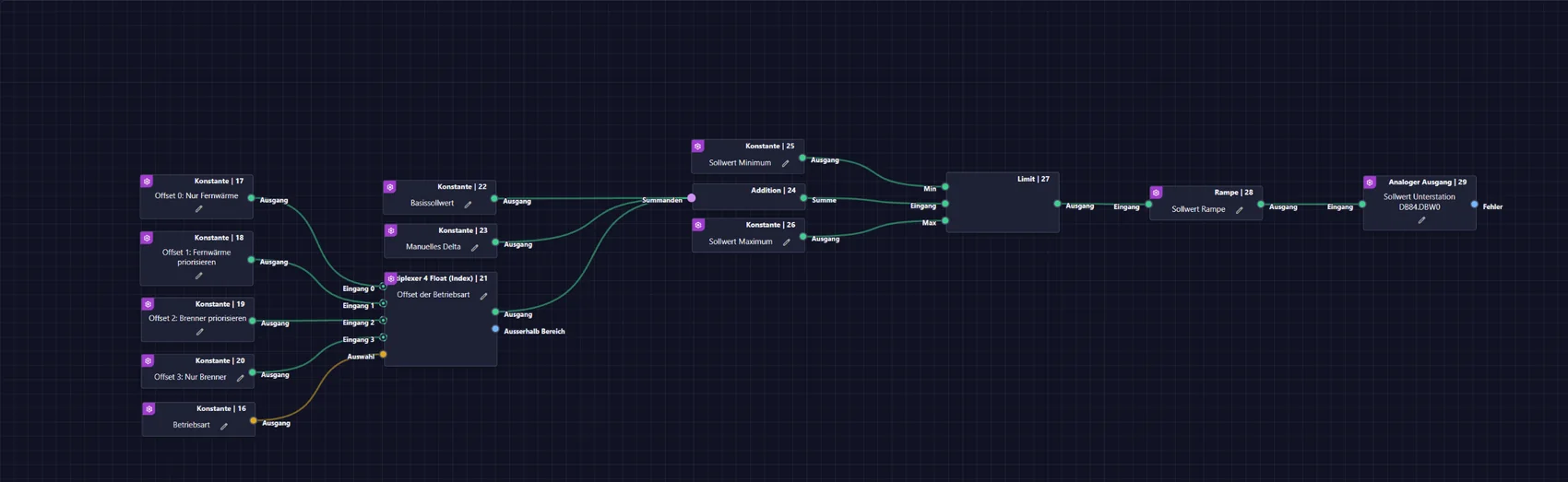Click the purple node icon of Konstante 25
Image resolution: width=1568 pixels, height=482 pixels.
pyautogui.click(x=698, y=147)
